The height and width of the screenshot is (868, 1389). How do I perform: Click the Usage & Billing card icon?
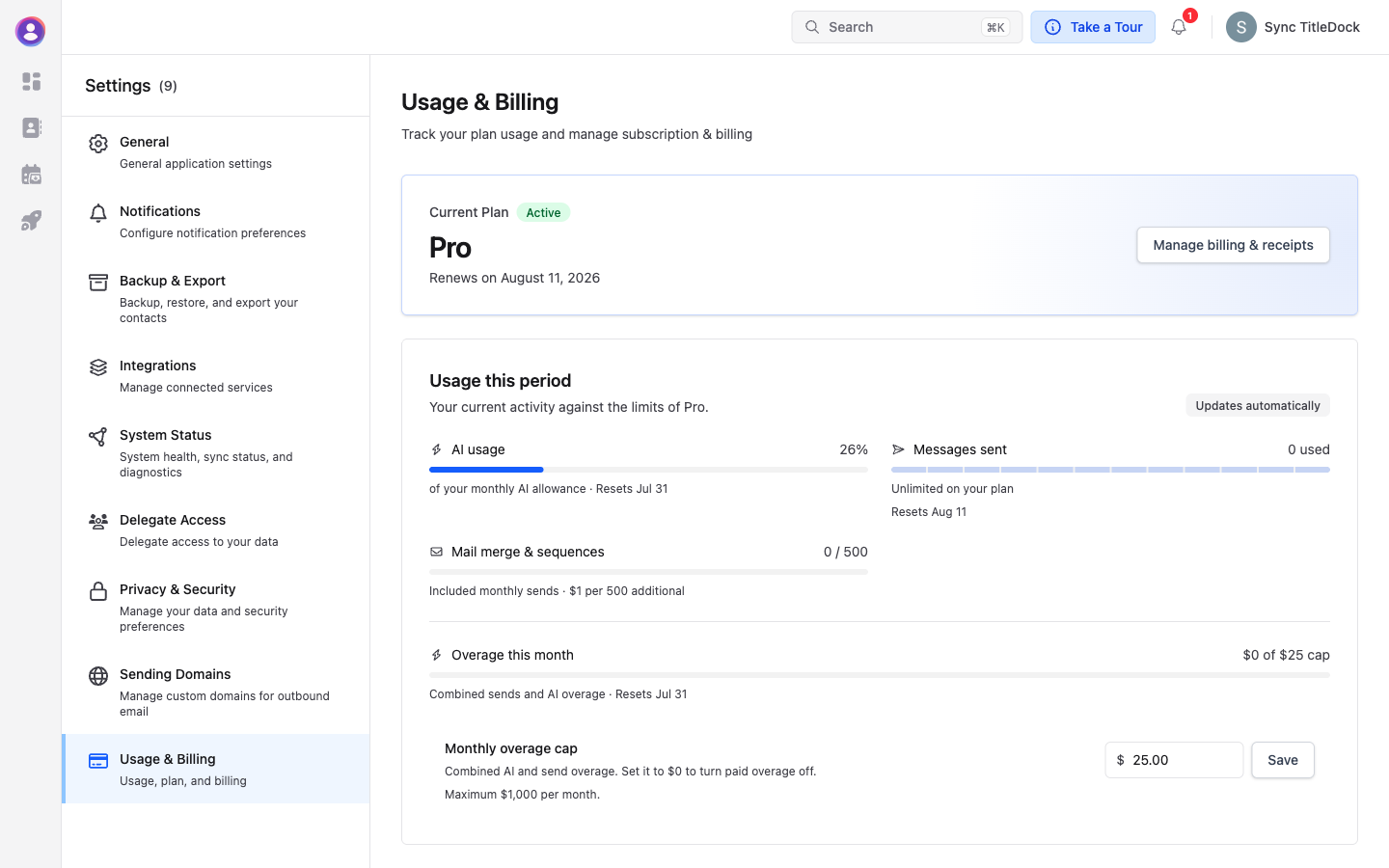pyautogui.click(x=98, y=761)
